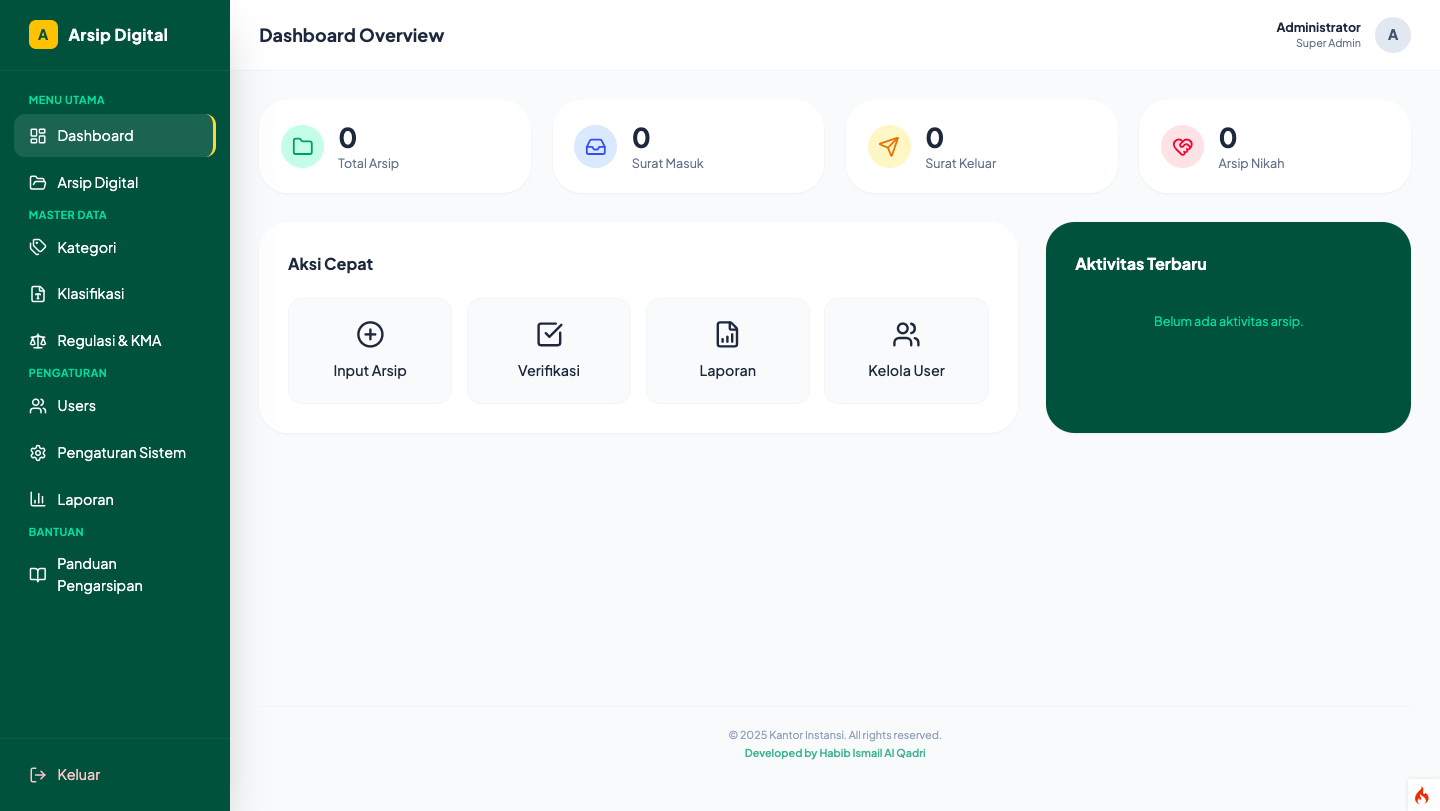The height and width of the screenshot is (811, 1440).
Task: Open the Laporan document icon in Aksi Cepat
Action: click(x=727, y=334)
